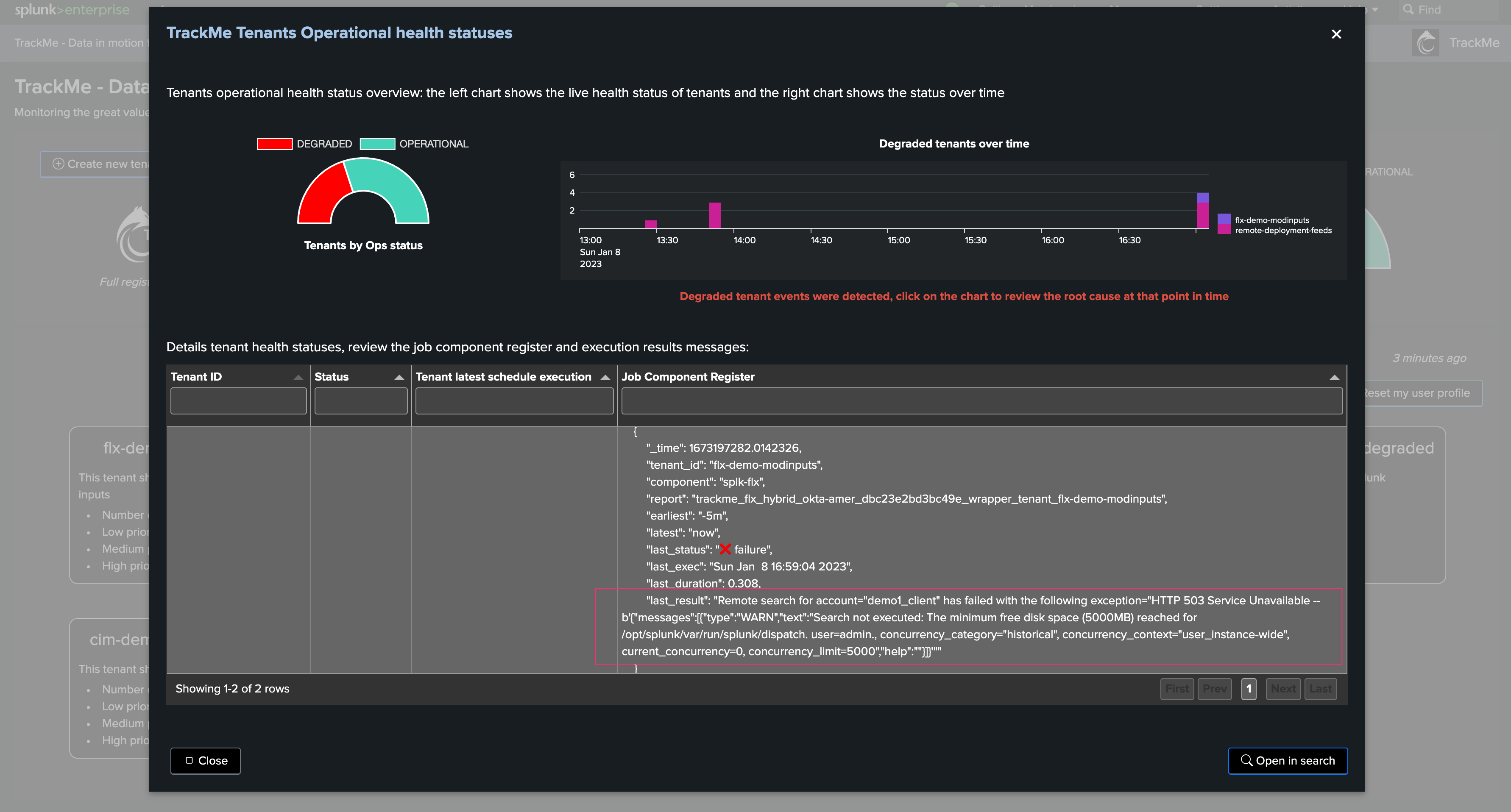Focus the Tenant latest schedule execution filter

pyautogui.click(x=514, y=401)
